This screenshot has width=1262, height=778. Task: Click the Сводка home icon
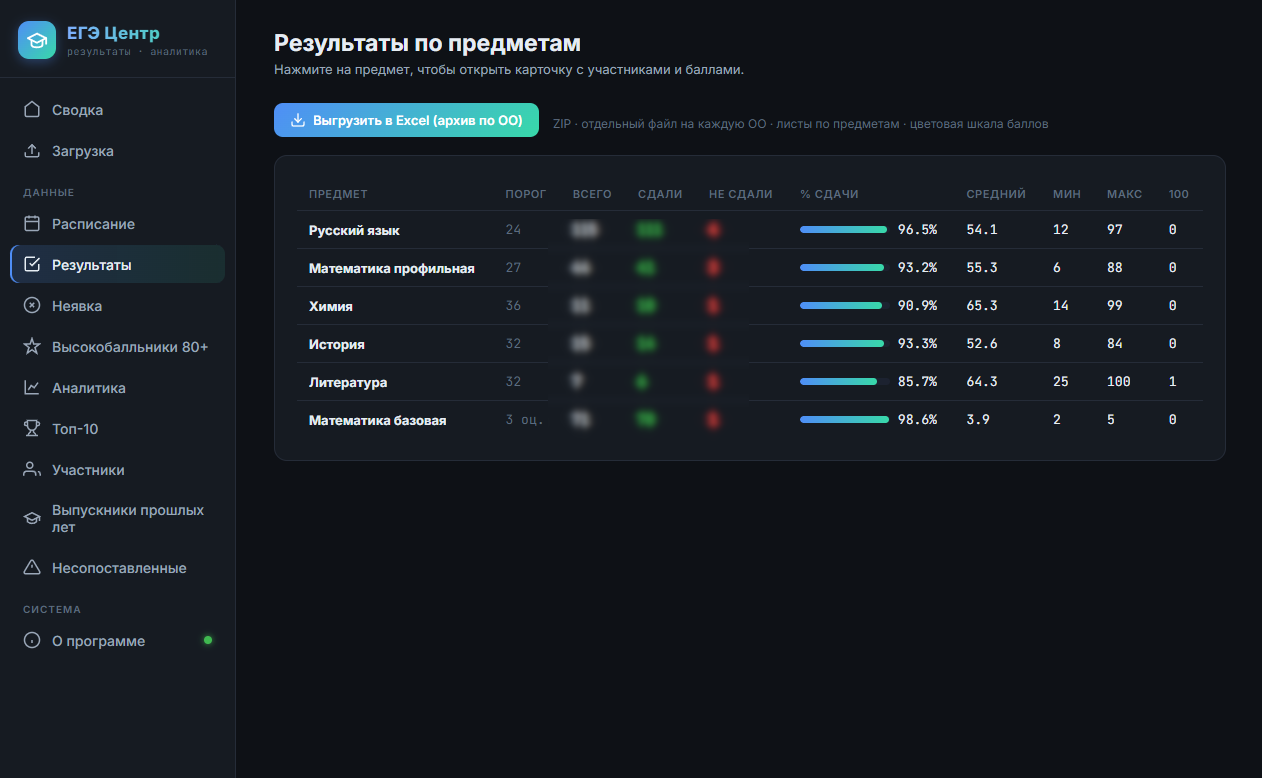32,110
